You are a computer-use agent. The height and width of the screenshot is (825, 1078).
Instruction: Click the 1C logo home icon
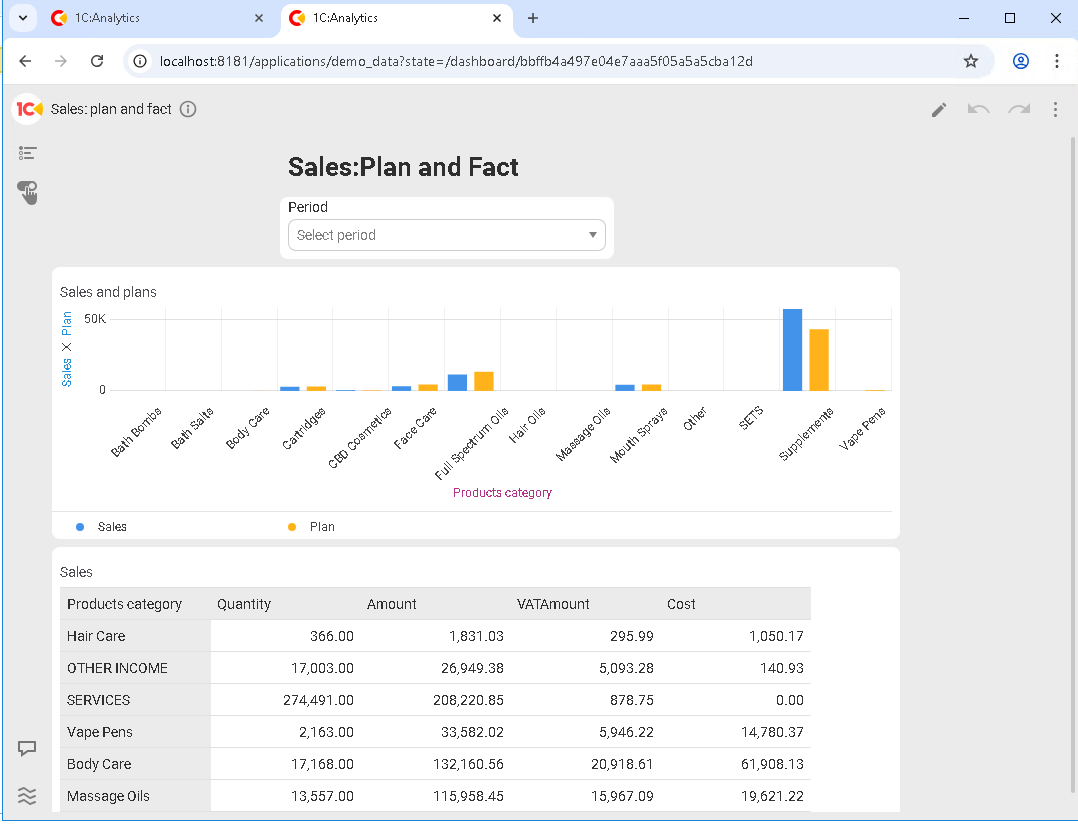[28, 109]
